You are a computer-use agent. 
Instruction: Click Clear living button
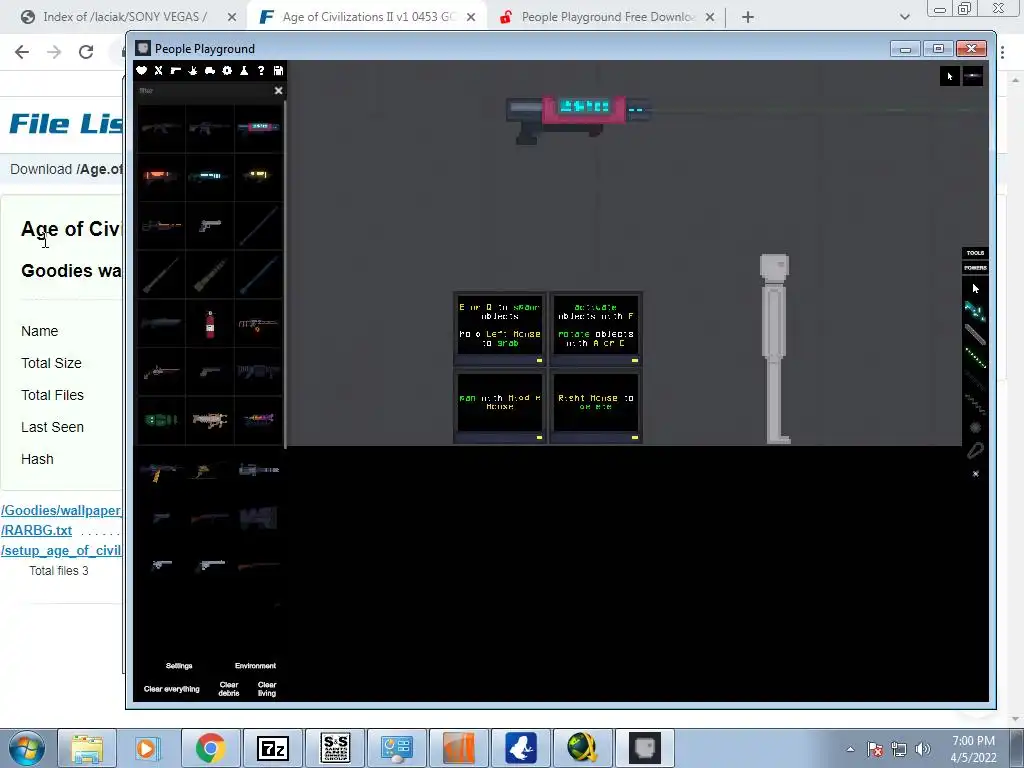pyautogui.click(x=267, y=689)
